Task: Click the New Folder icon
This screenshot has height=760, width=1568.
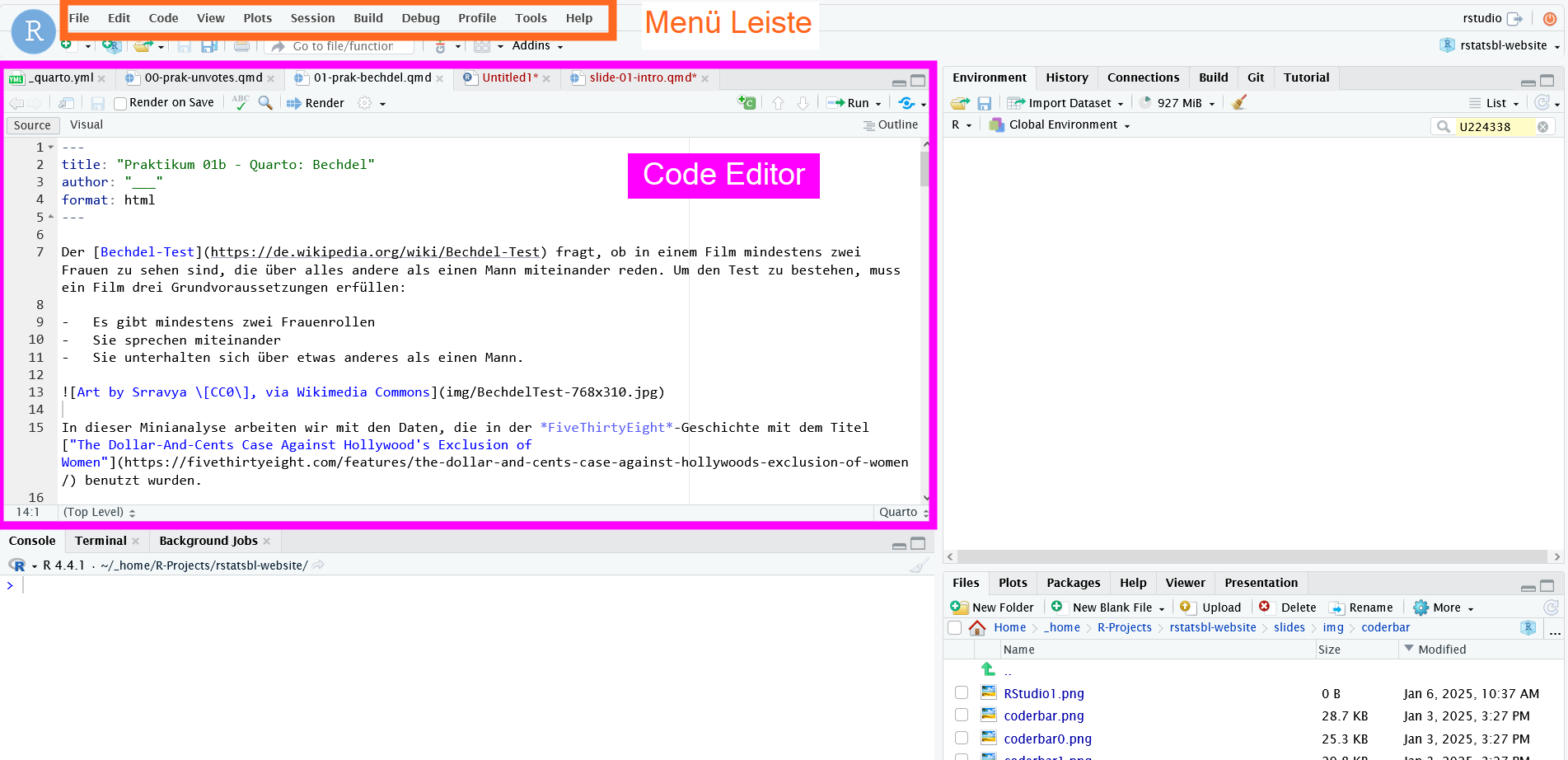Action: [x=959, y=608]
